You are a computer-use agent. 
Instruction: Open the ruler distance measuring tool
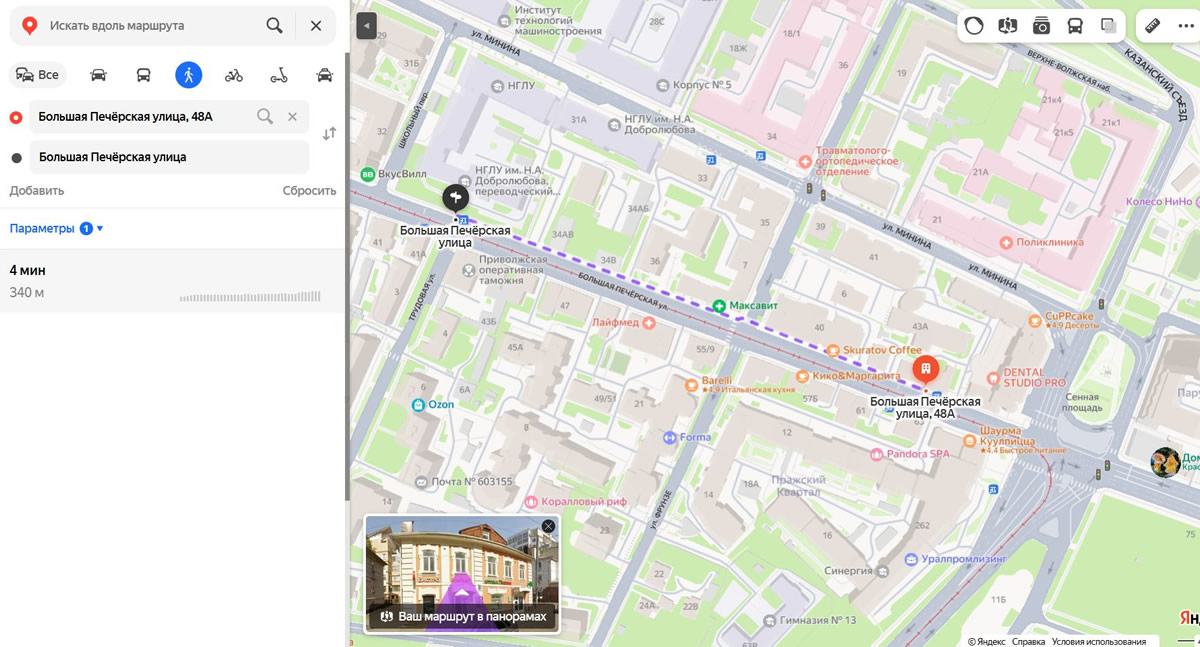[x=1151, y=26]
